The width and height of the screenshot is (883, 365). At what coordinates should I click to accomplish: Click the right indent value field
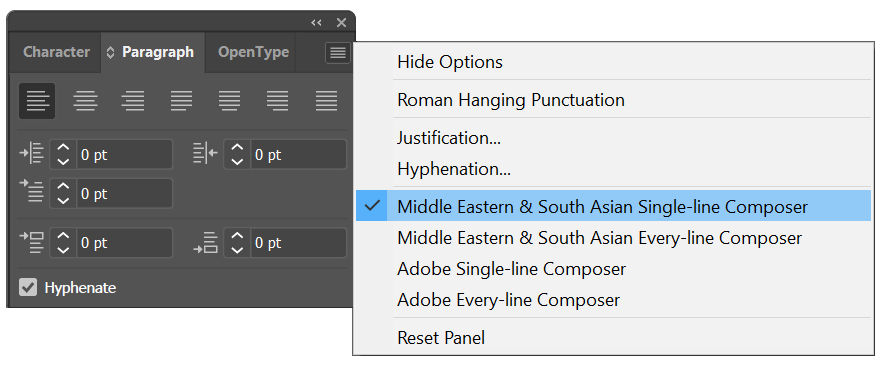[x=298, y=154]
